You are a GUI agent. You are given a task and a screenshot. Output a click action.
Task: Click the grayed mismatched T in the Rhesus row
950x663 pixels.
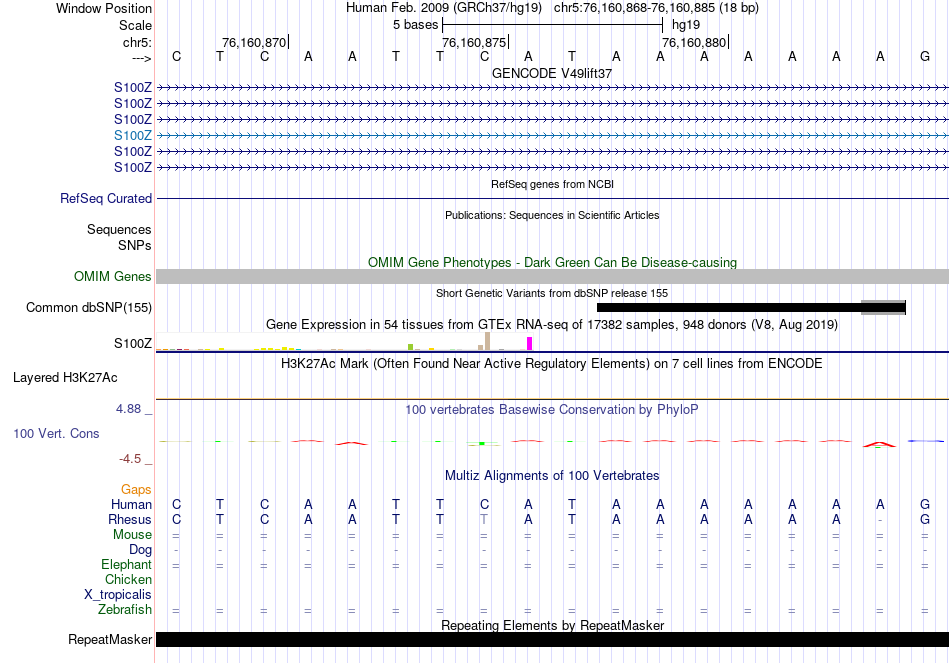click(484, 520)
